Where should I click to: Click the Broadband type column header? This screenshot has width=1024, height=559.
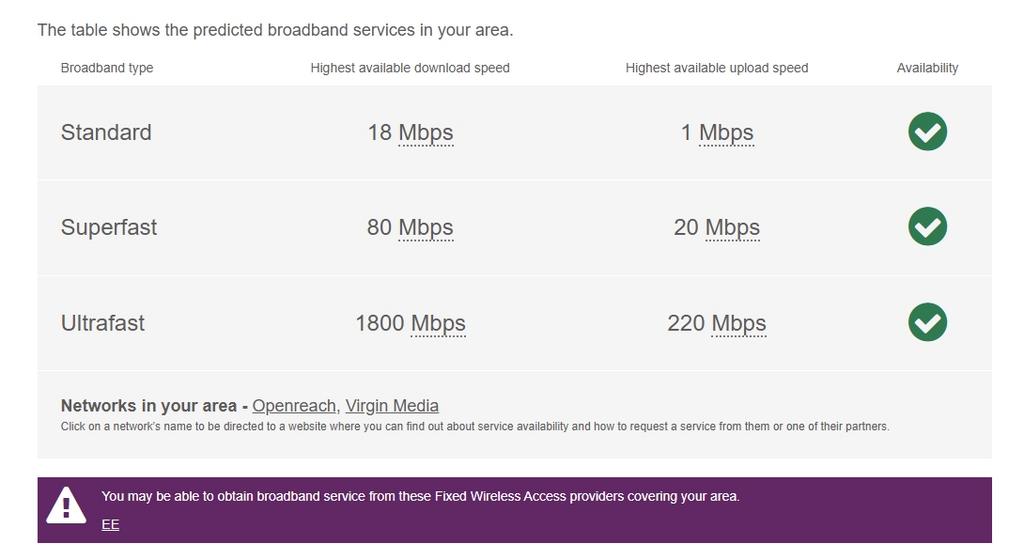pos(107,68)
